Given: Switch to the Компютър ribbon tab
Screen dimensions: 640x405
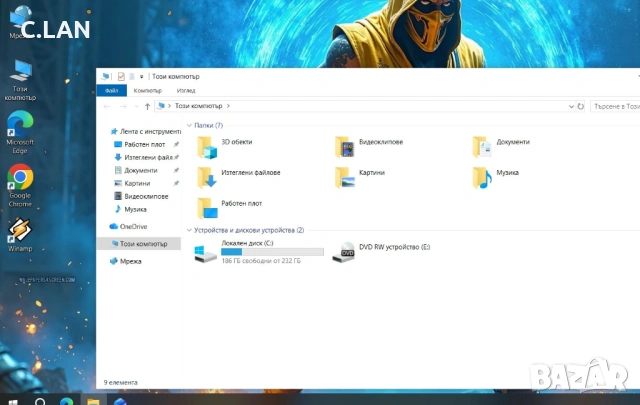Looking at the screenshot, I should [x=148, y=90].
